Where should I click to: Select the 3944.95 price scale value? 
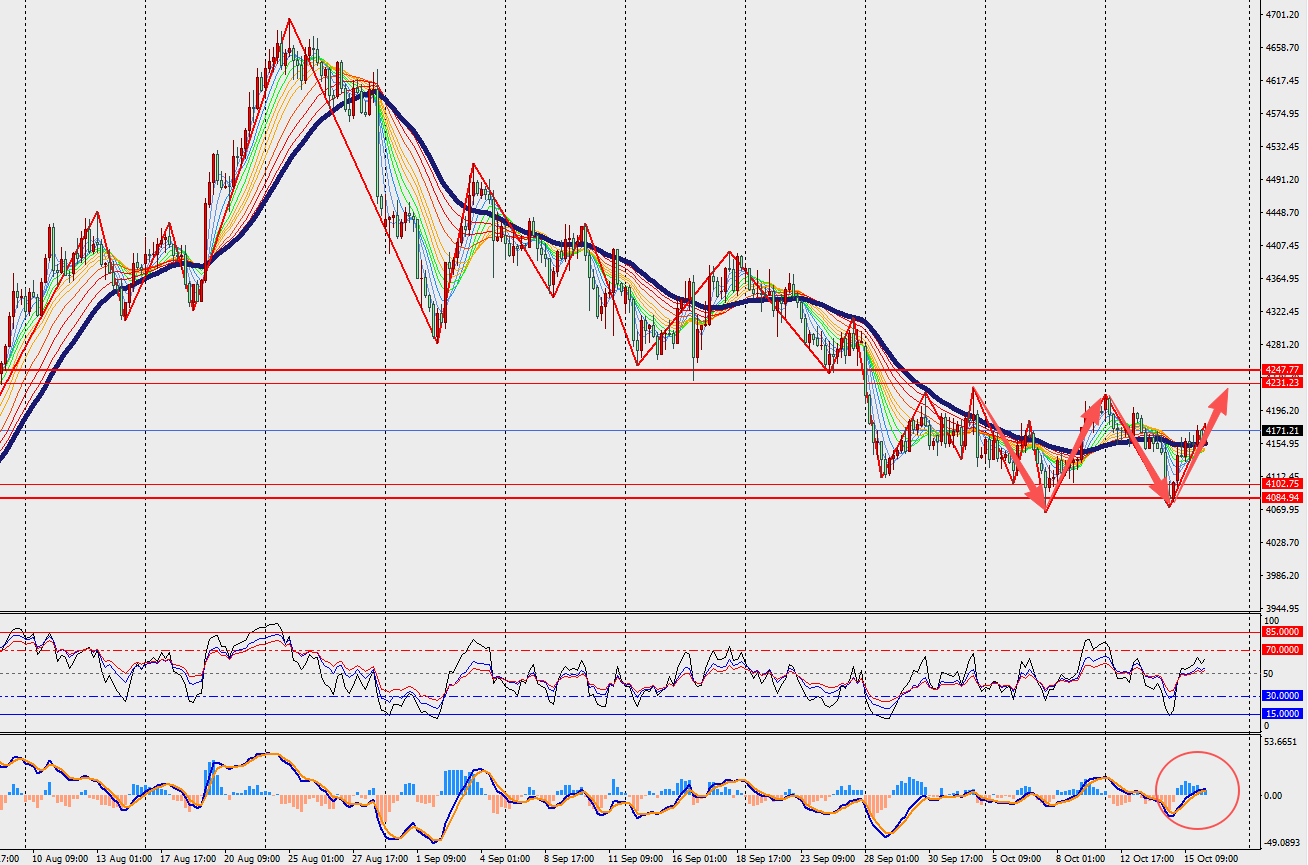pos(1282,609)
